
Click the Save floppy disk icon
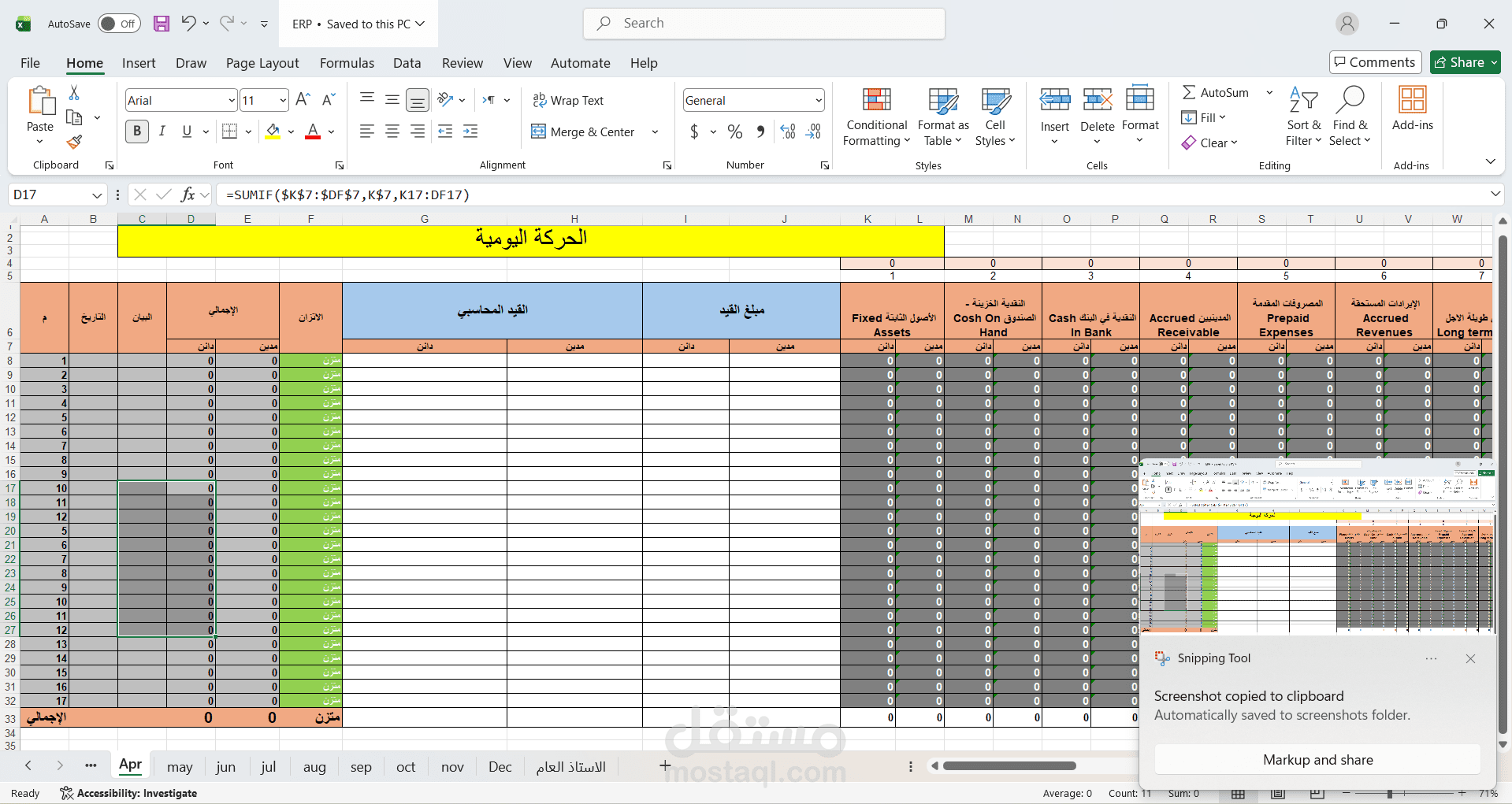click(x=162, y=24)
